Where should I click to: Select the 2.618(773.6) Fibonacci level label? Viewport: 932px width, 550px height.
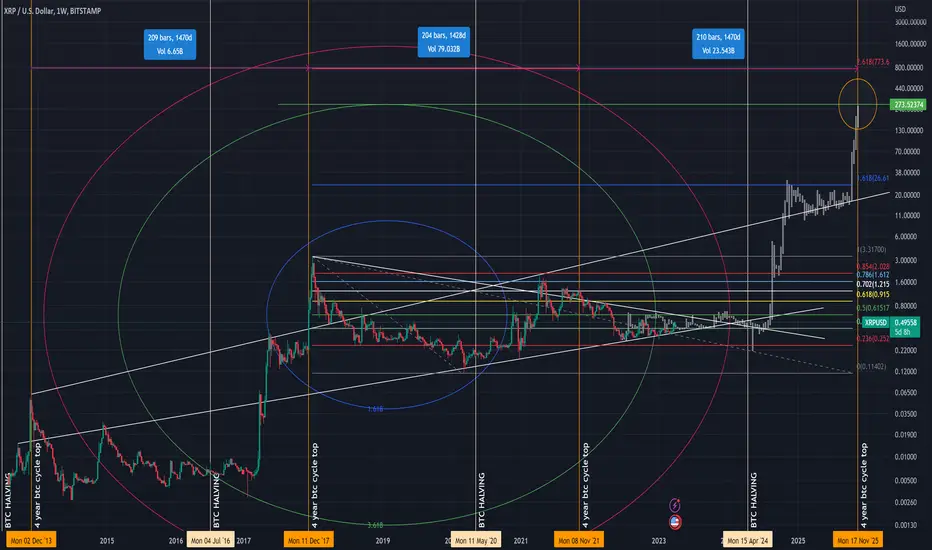pos(873,62)
